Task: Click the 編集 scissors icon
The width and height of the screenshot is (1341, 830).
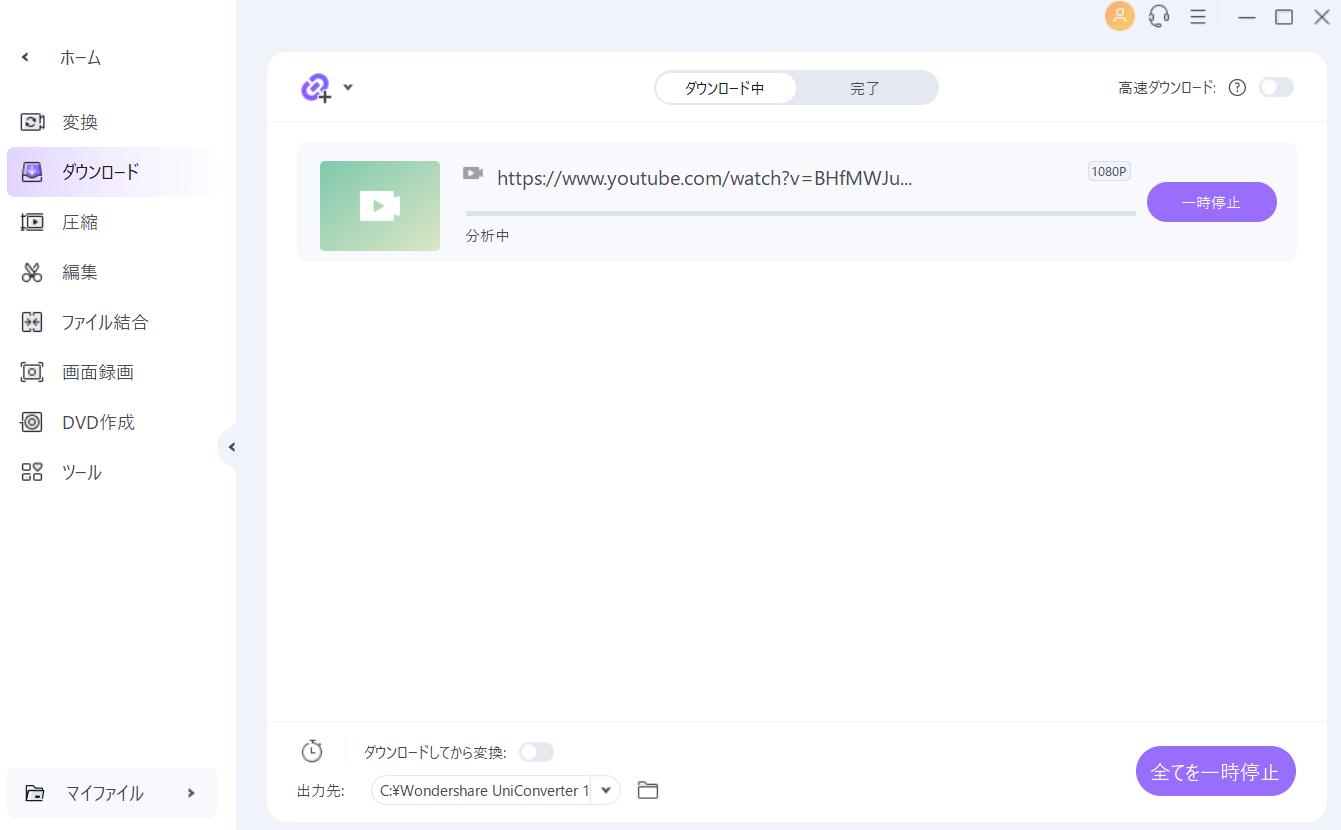Action: [32, 272]
